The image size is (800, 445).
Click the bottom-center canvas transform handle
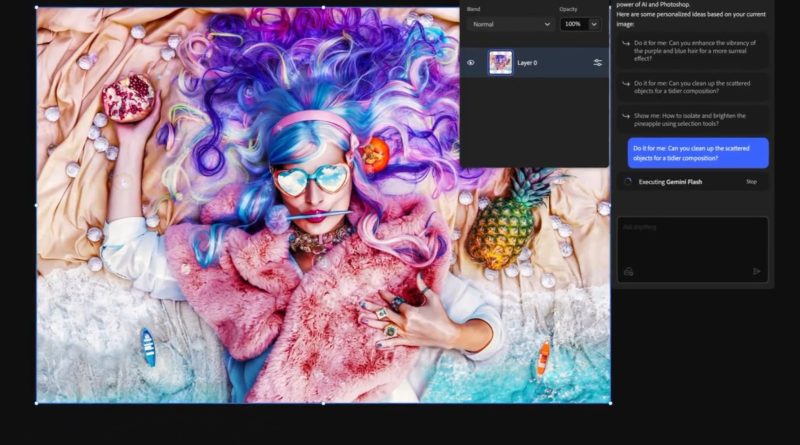[x=323, y=403]
